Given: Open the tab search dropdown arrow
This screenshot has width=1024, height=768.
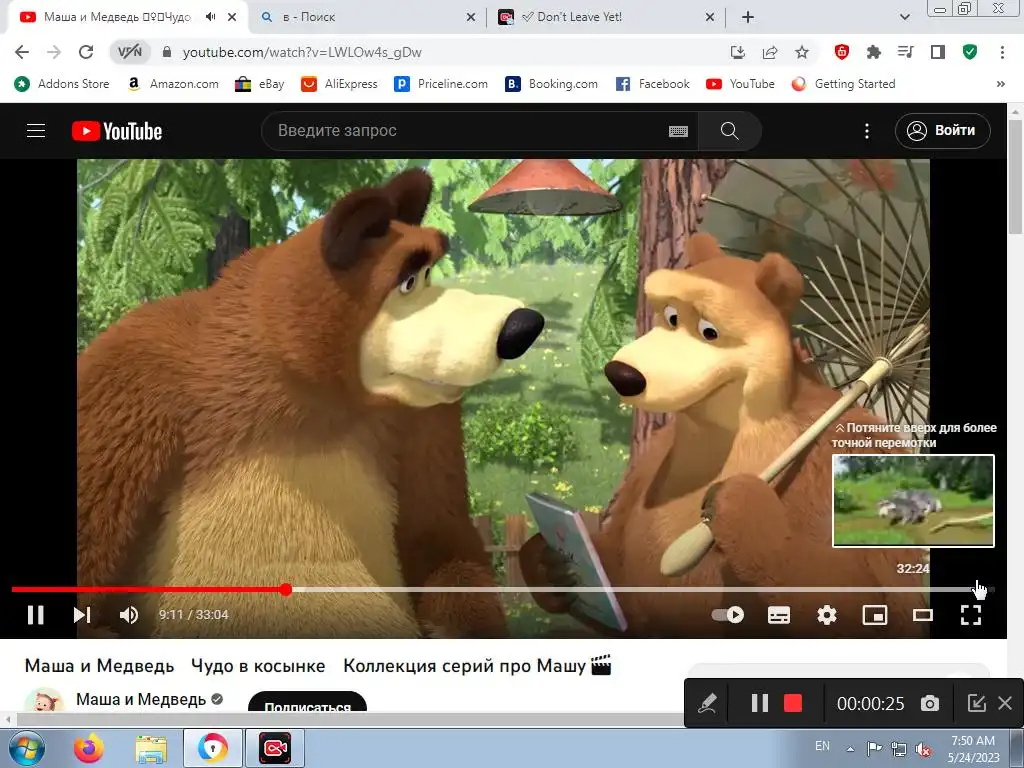Looking at the screenshot, I should click(904, 17).
